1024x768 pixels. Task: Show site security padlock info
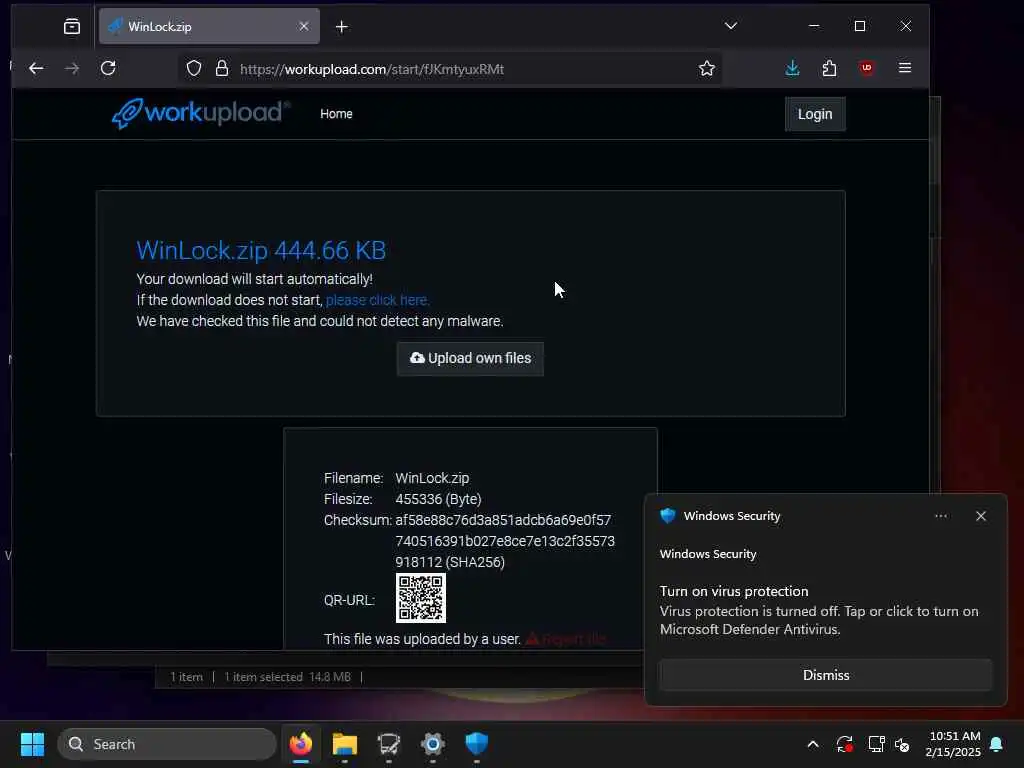[222, 69]
